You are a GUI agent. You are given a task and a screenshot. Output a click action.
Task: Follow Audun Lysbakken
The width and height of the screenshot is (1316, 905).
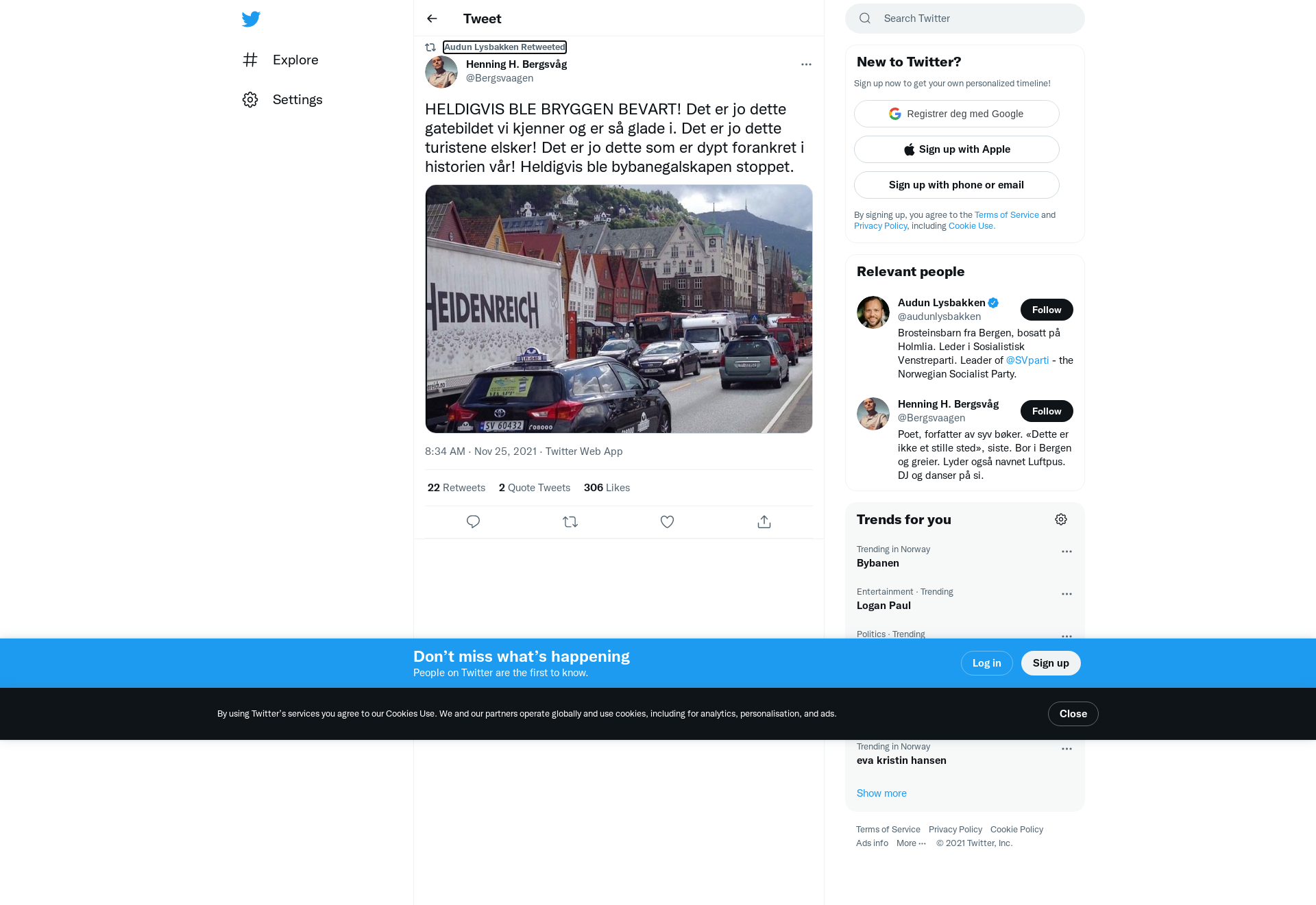(x=1047, y=310)
